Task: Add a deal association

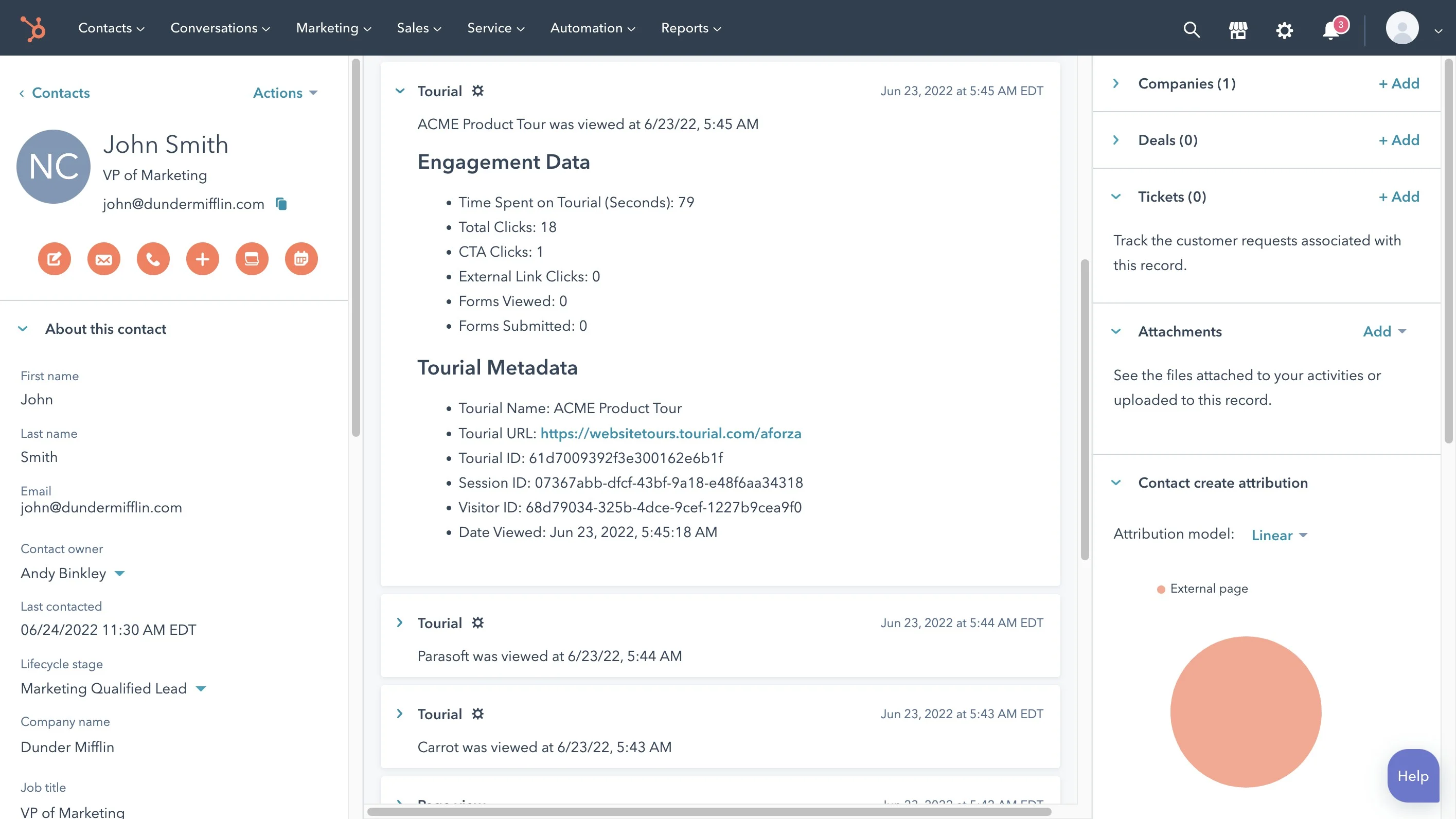Action: 1399,139
